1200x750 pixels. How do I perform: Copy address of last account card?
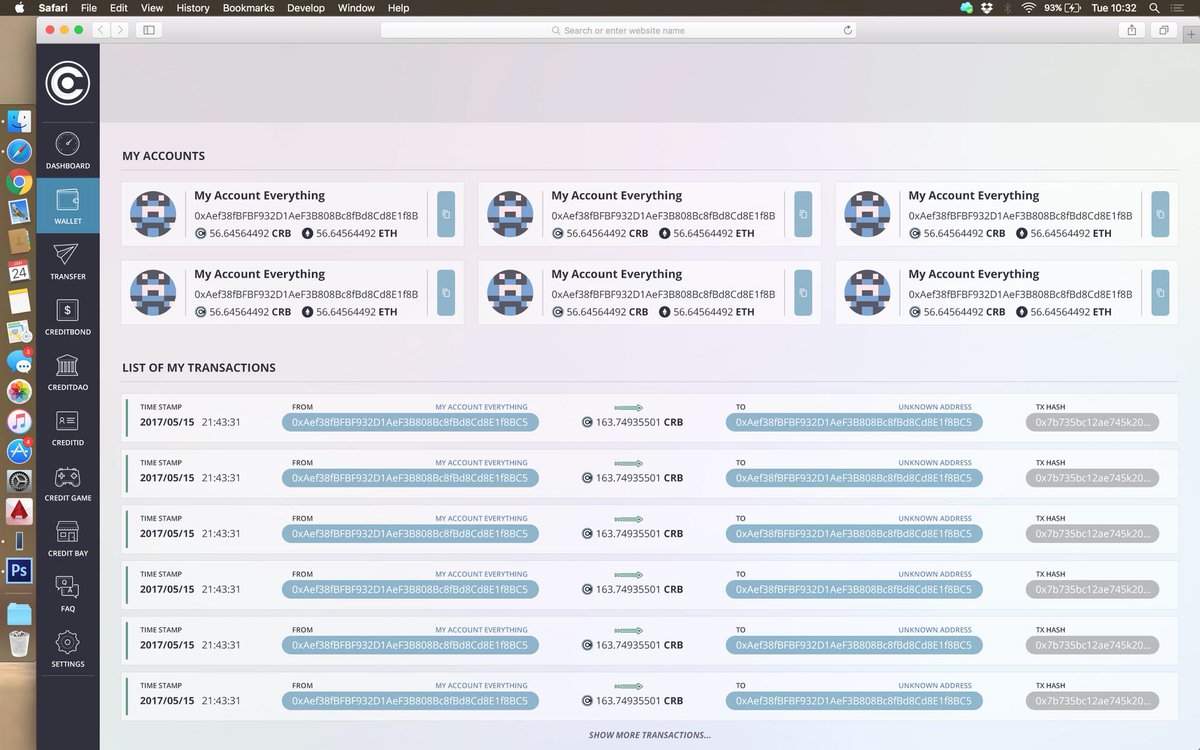1160,292
